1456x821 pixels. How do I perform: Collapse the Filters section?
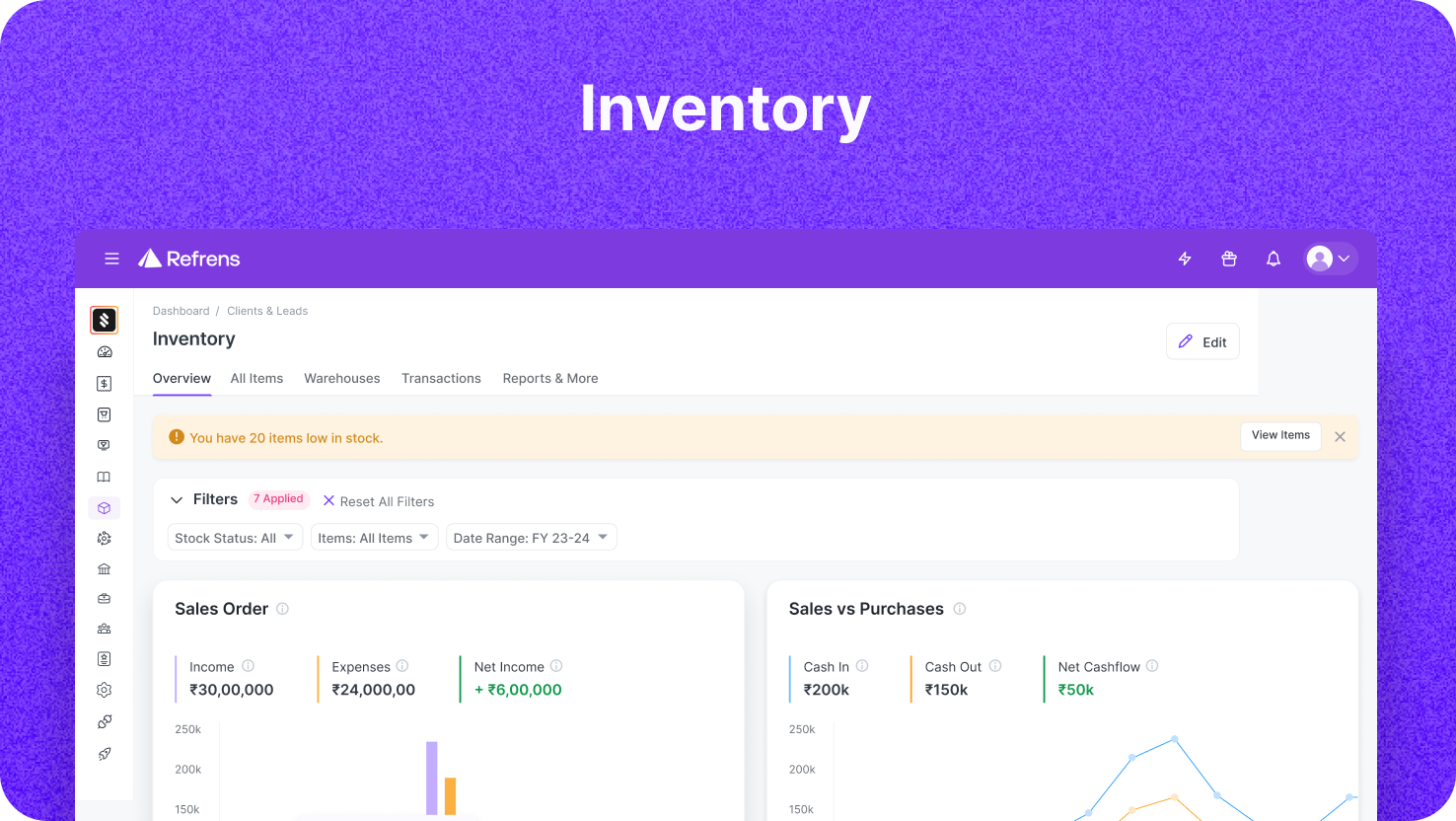177,499
